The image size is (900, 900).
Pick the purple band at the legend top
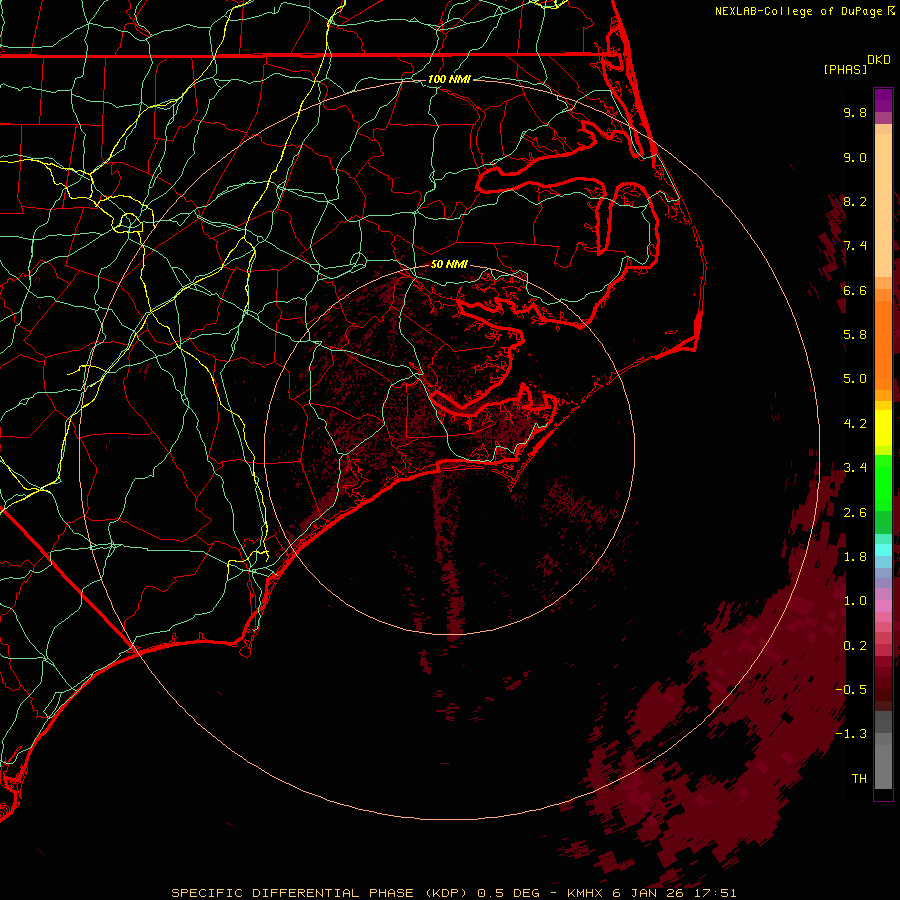pos(883,100)
